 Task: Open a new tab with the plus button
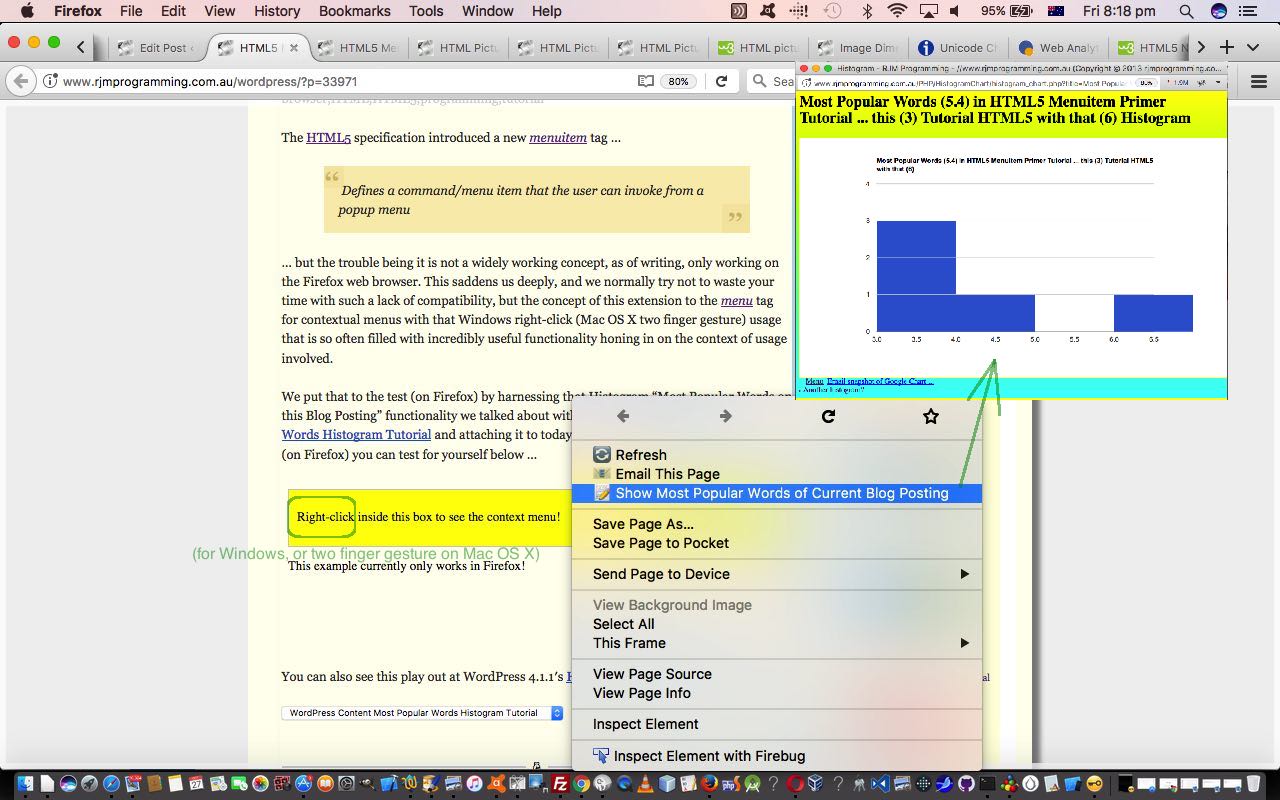click(1226, 47)
